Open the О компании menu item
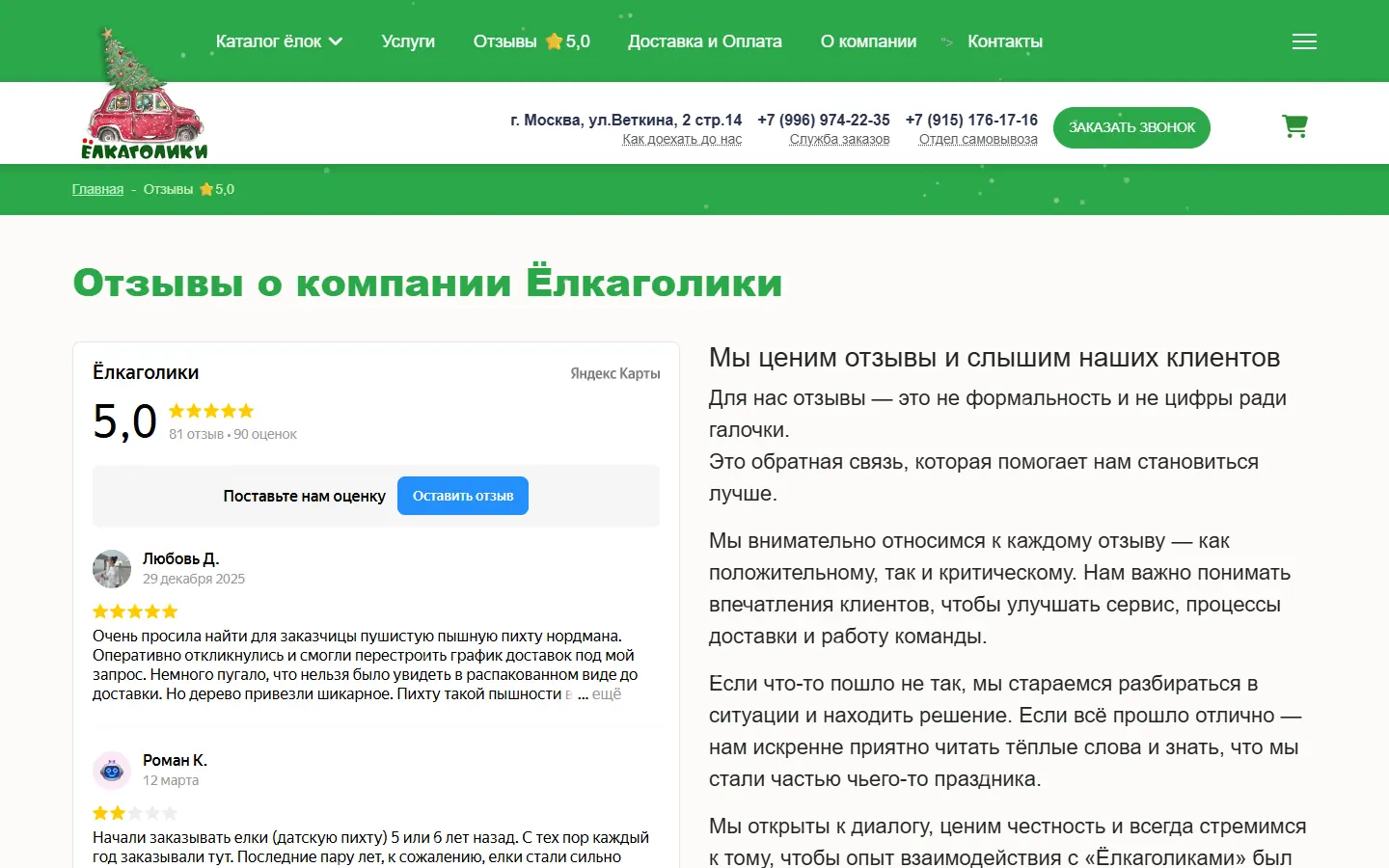Image resolution: width=1389 pixels, height=868 pixels. point(868,41)
